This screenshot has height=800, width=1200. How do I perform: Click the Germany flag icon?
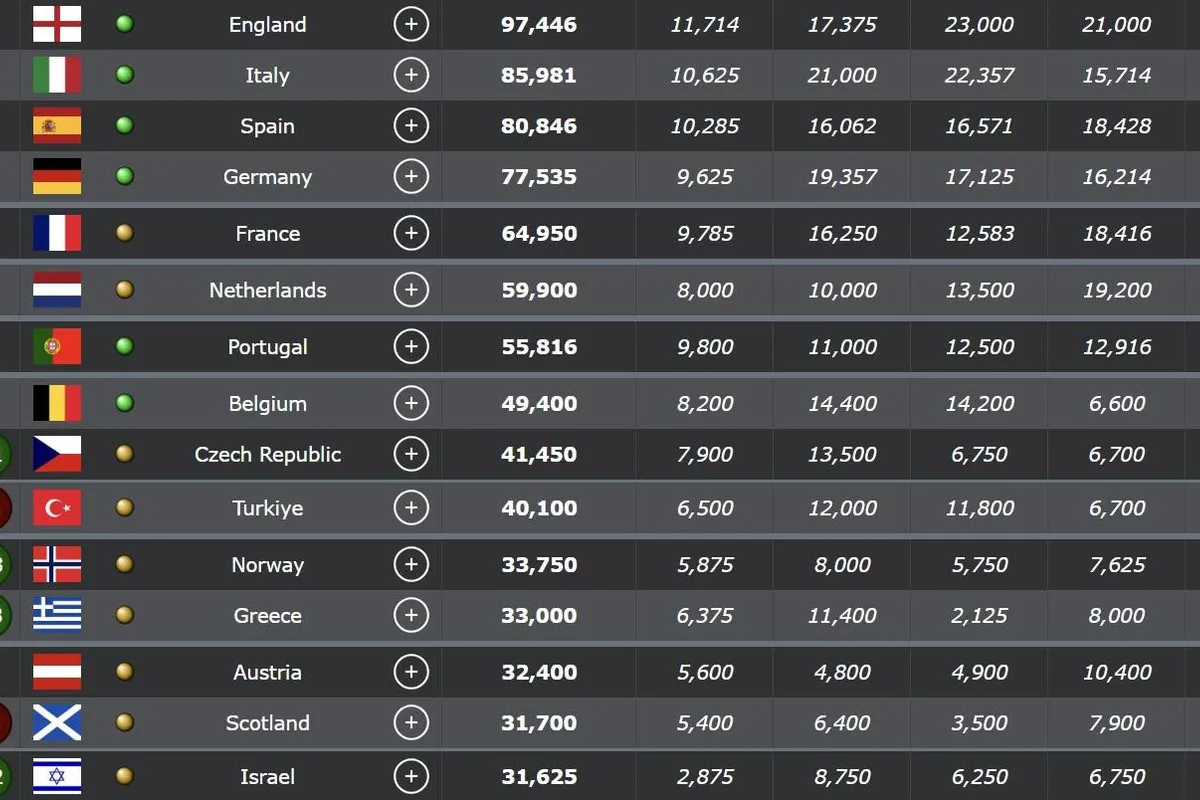pyautogui.click(x=57, y=176)
